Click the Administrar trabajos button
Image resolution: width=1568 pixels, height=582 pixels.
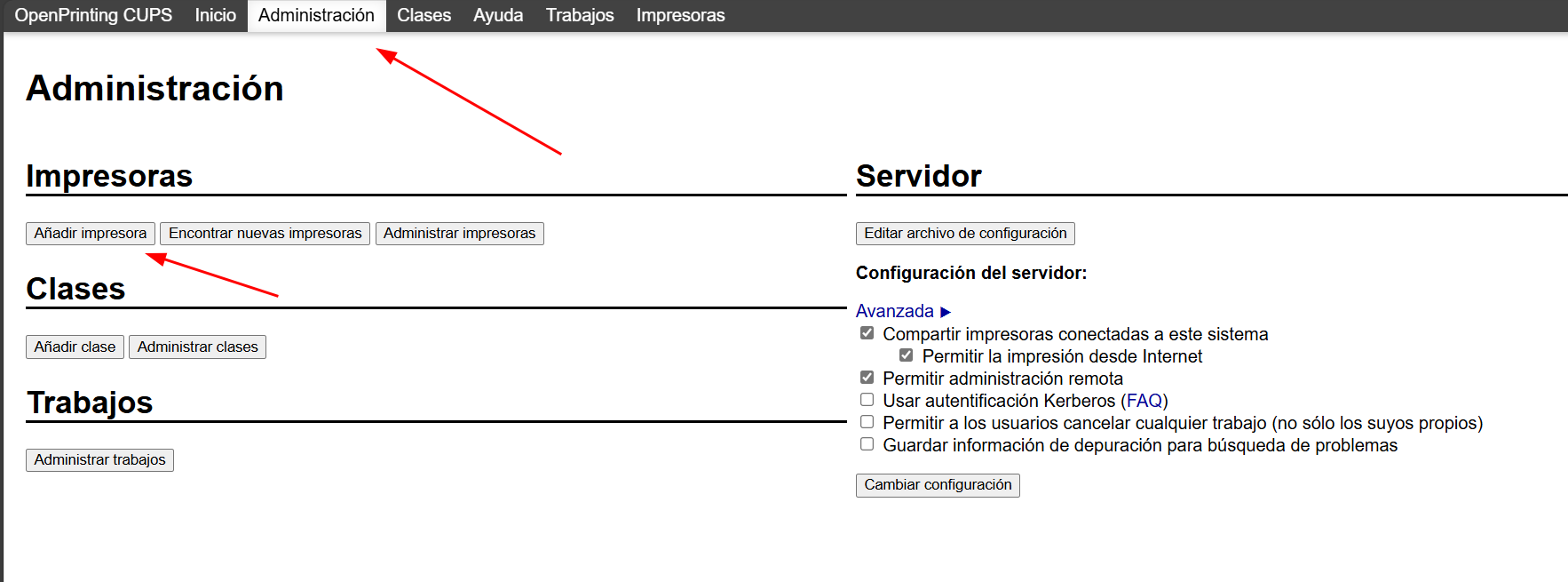click(x=99, y=460)
